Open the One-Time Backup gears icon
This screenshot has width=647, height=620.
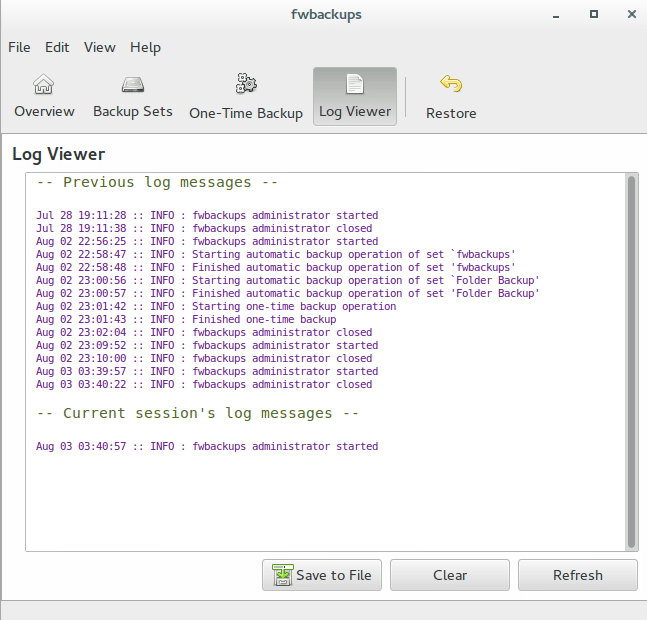(246, 84)
